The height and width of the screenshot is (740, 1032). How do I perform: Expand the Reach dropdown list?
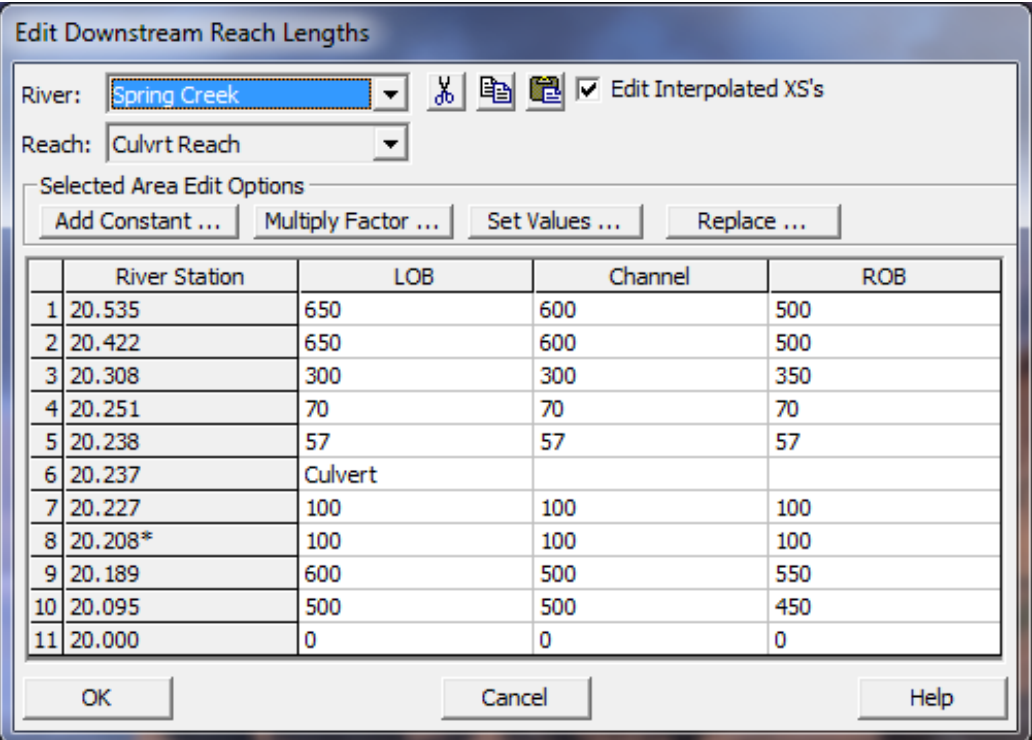point(391,144)
